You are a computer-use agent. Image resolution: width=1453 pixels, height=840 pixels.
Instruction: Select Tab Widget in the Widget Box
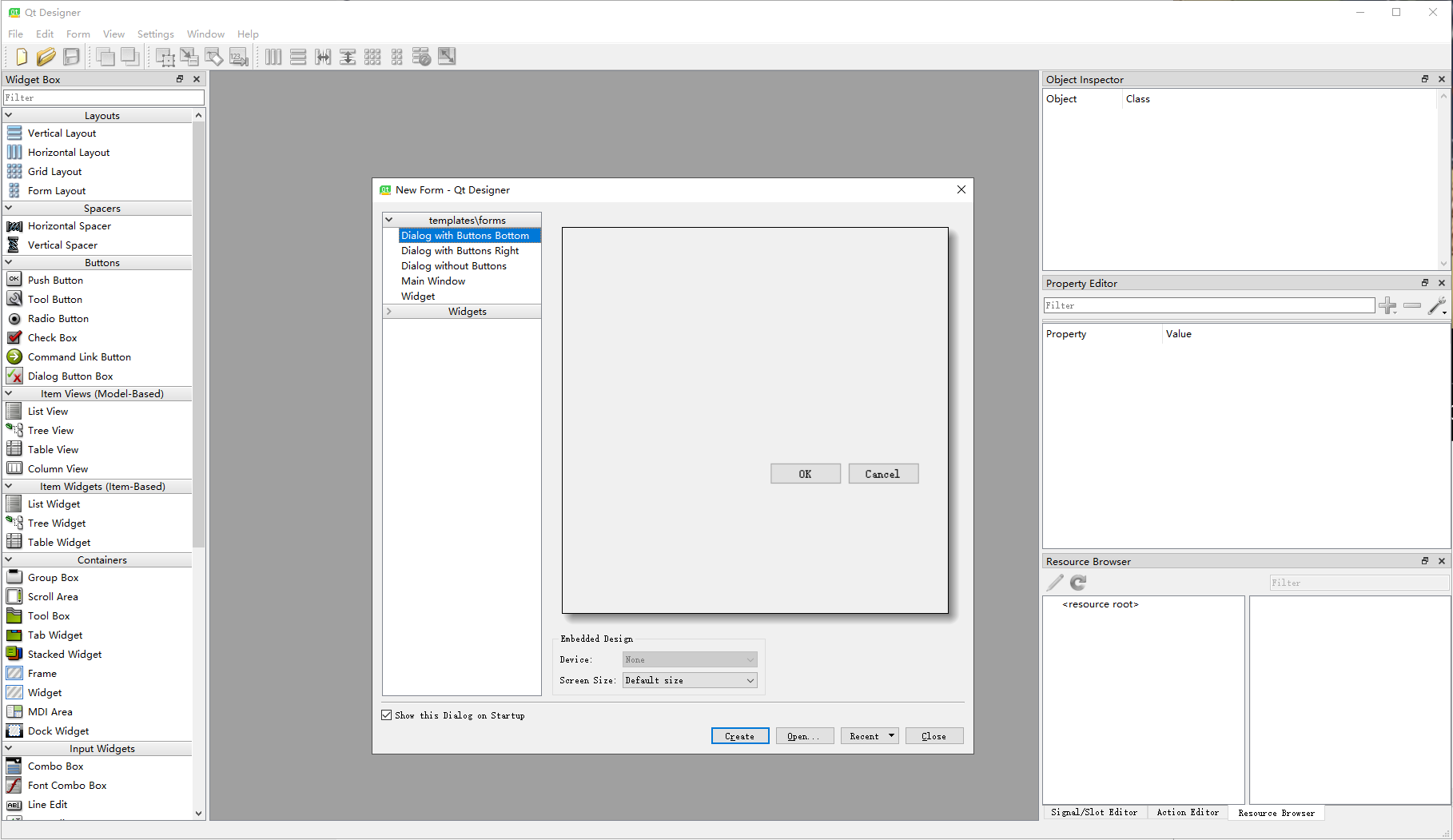(55, 635)
